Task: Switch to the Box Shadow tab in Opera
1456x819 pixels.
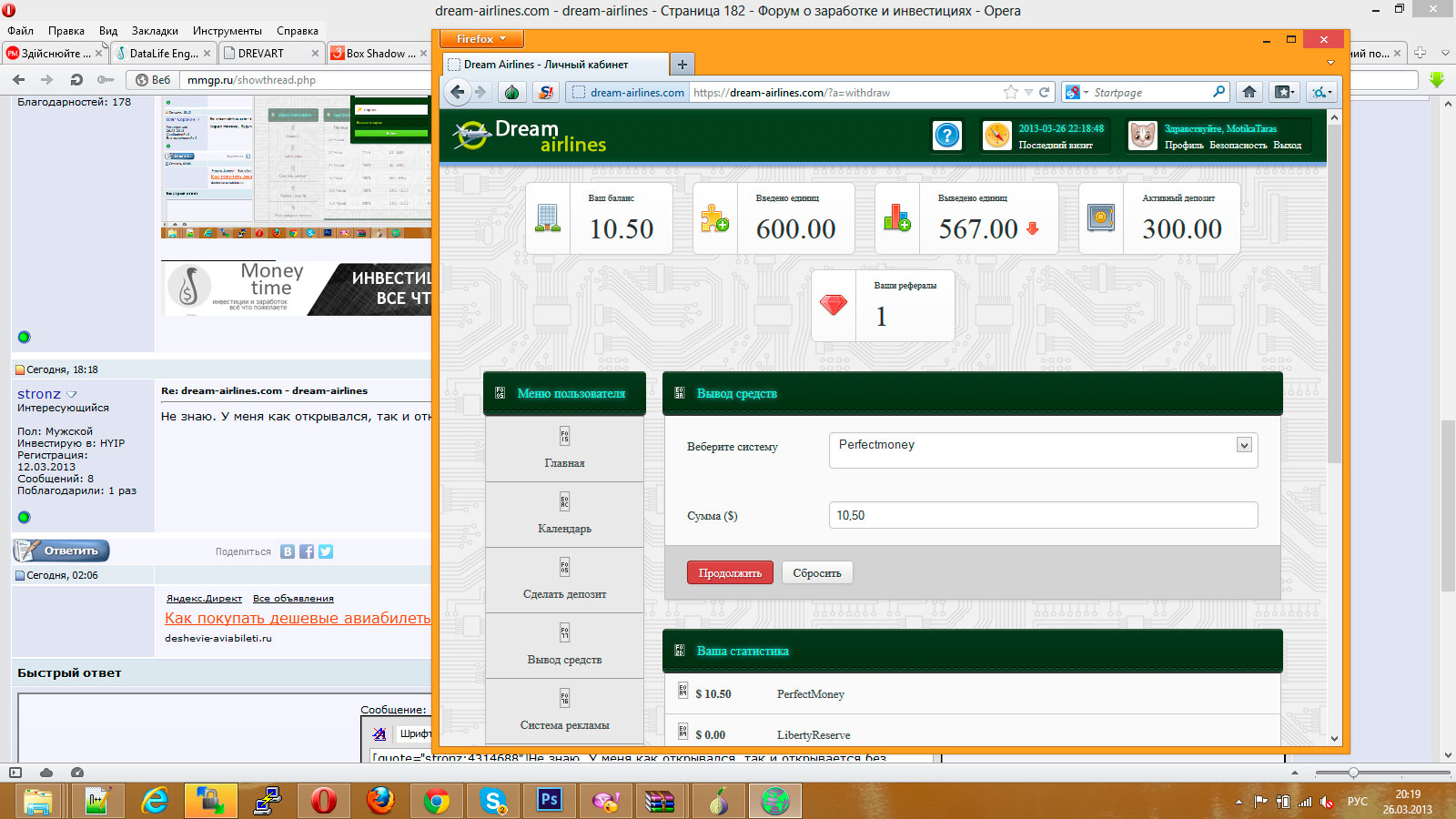Action: coord(379,53)
